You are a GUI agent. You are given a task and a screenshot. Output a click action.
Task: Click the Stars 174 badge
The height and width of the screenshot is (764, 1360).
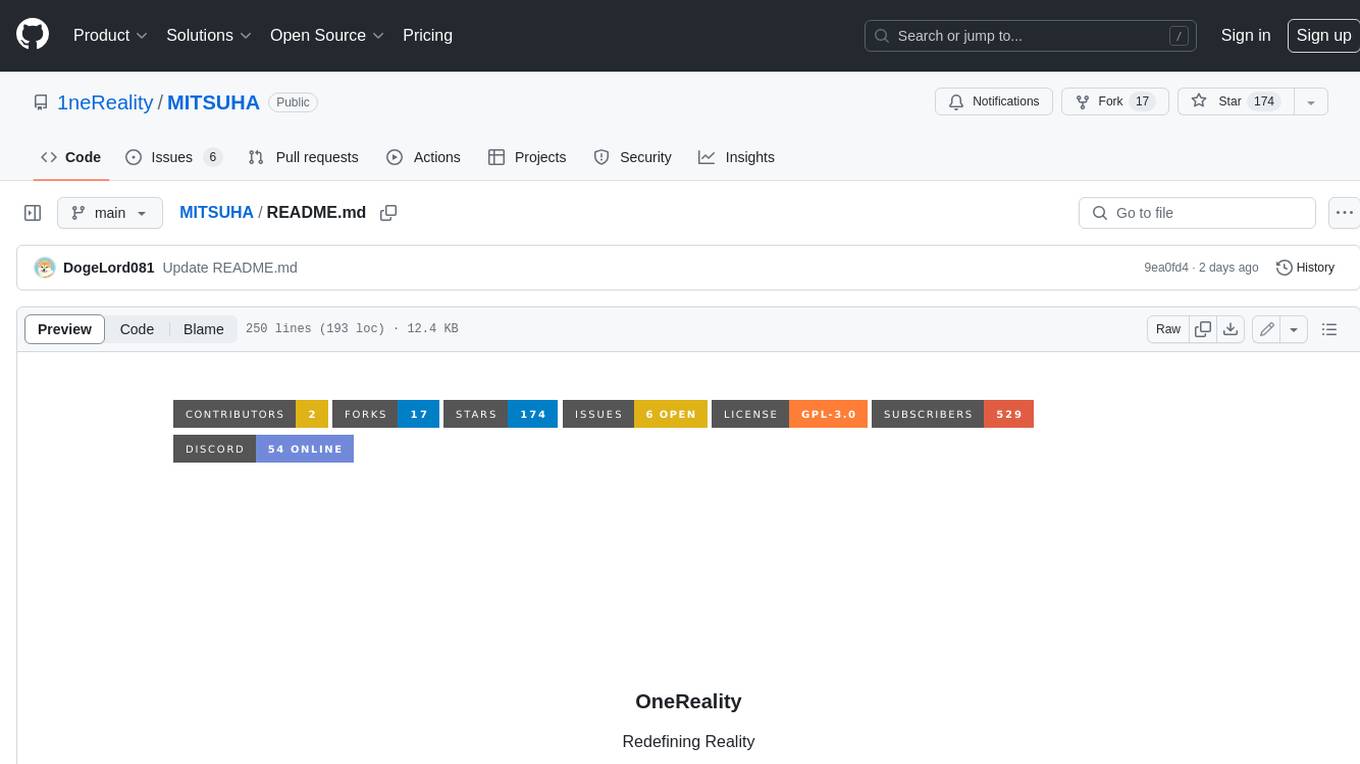point(501,414)
